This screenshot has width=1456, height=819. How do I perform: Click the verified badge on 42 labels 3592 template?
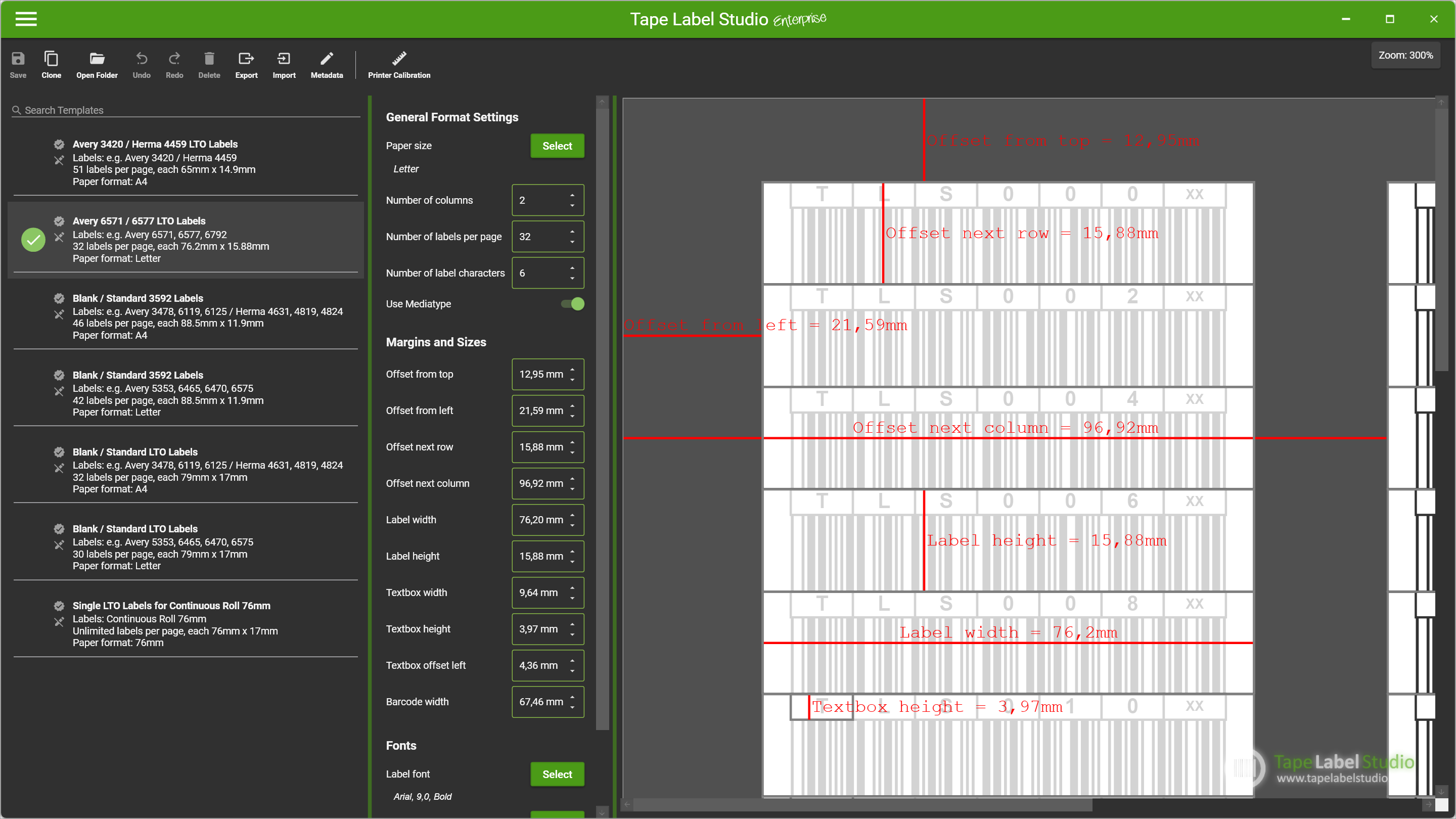pyautogui.click(x=59, y=375)
